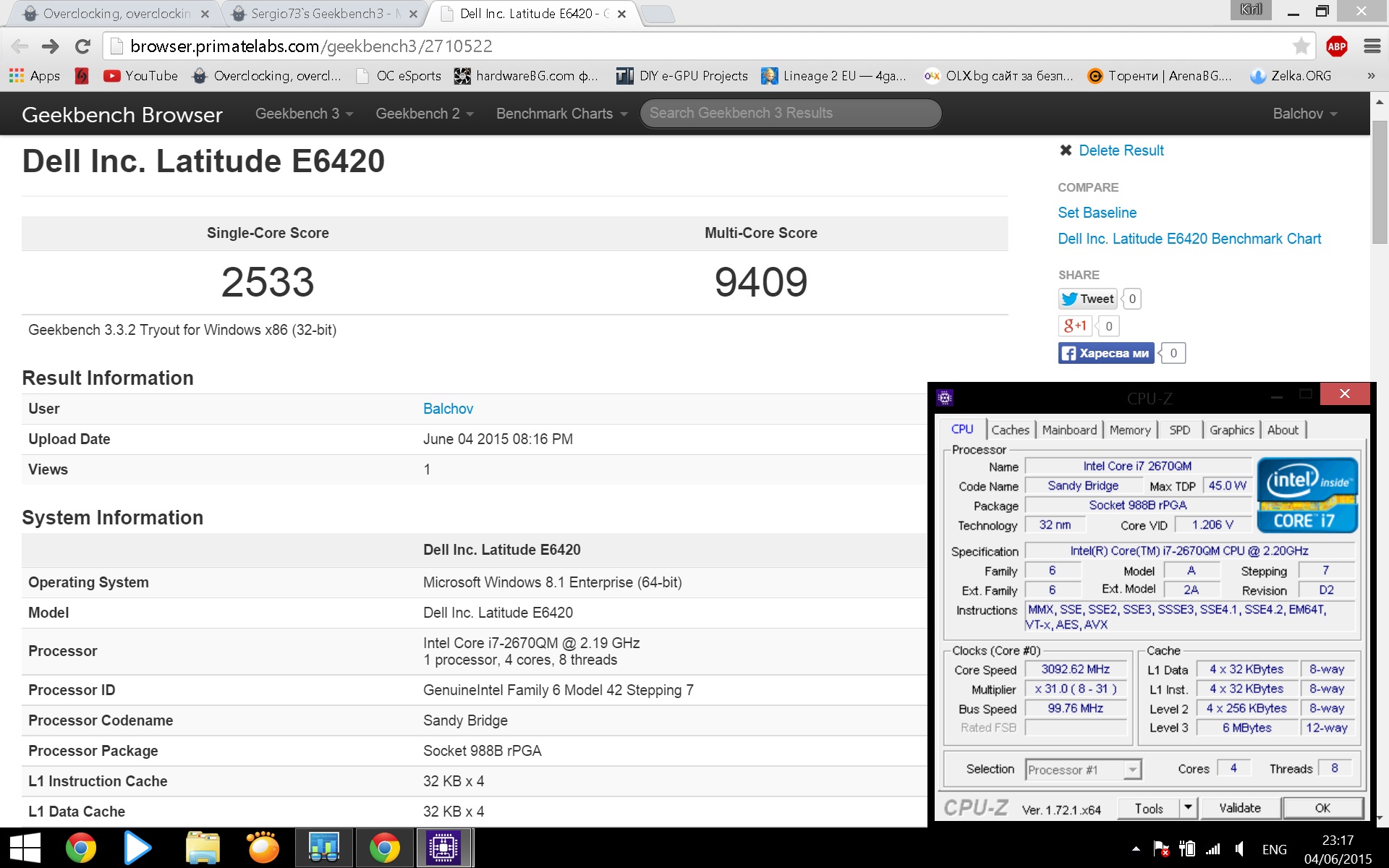Expand the Benchmark Charts dropdown
The image size is (1389, 868).
(561, 114)
